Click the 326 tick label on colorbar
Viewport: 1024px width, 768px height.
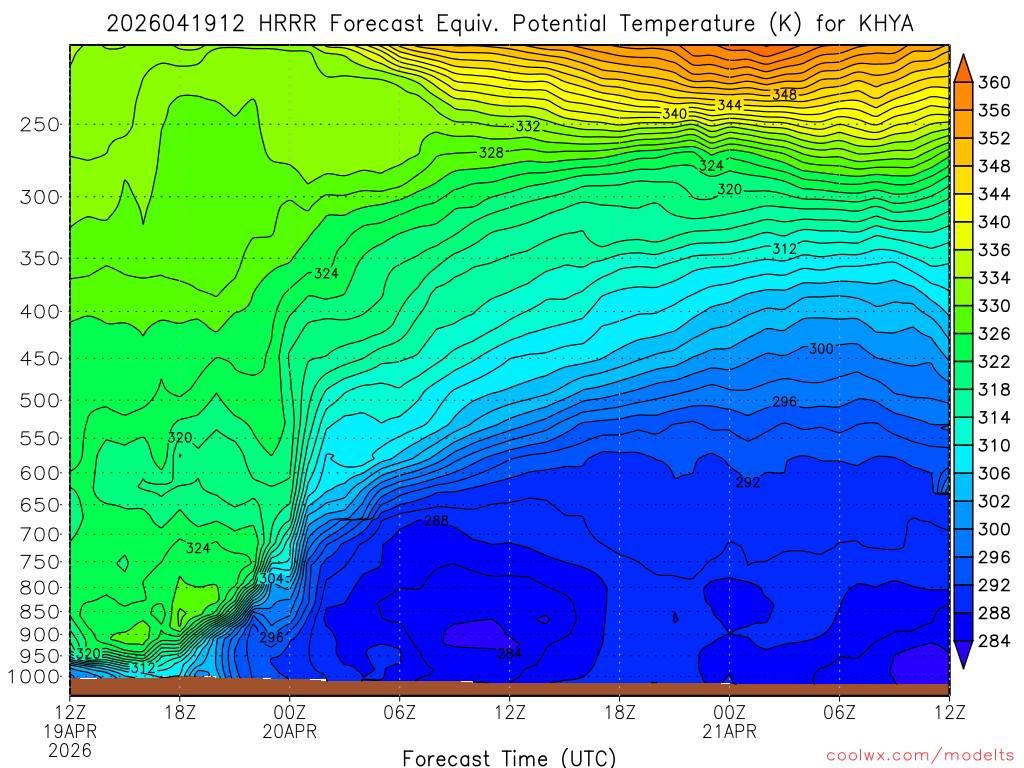(993, 334)
